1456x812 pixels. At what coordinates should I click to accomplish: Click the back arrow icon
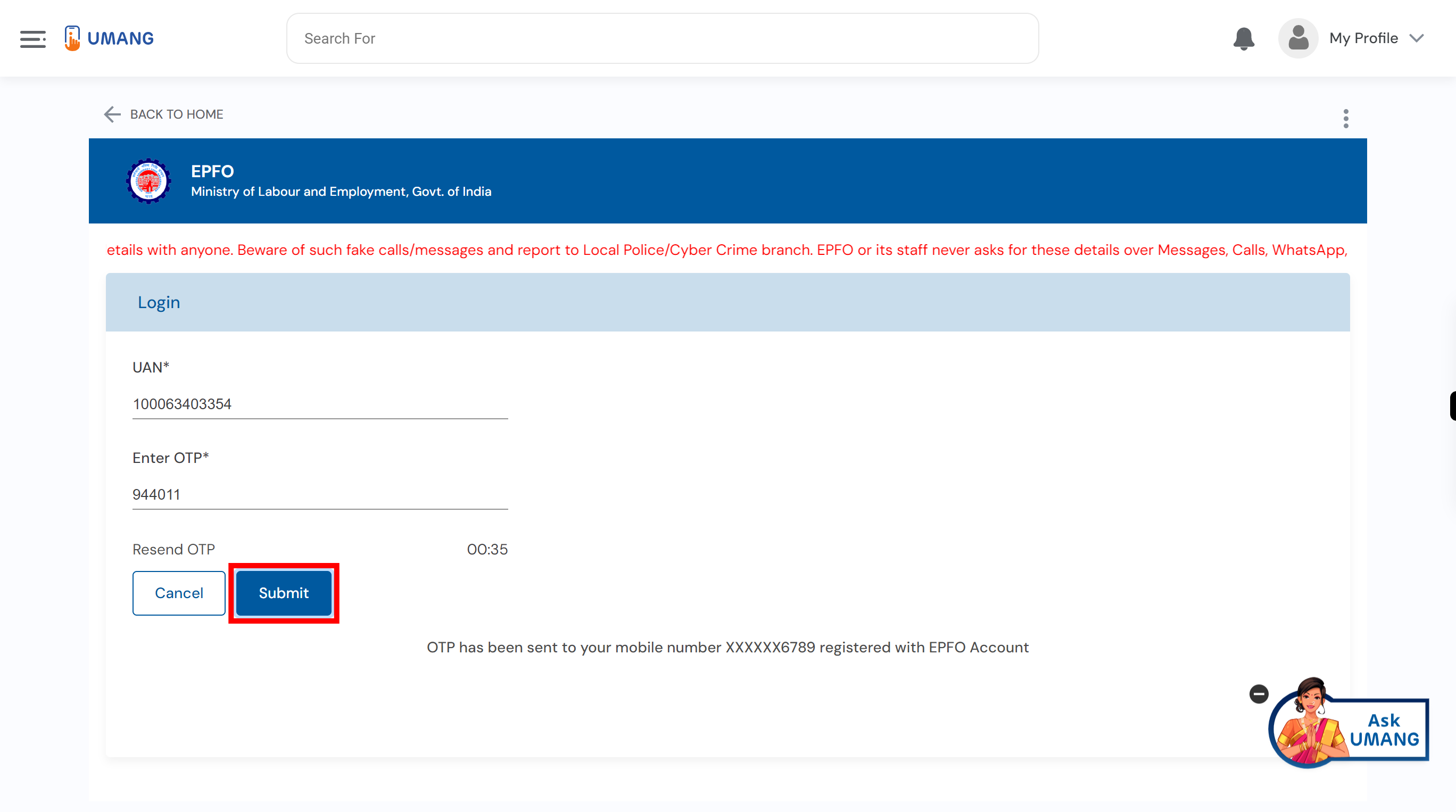[111, 113]
